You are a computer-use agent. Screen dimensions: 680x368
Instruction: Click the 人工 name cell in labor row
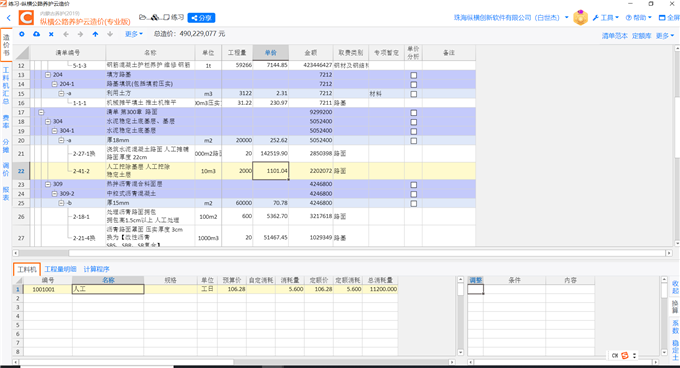(108, 289)
